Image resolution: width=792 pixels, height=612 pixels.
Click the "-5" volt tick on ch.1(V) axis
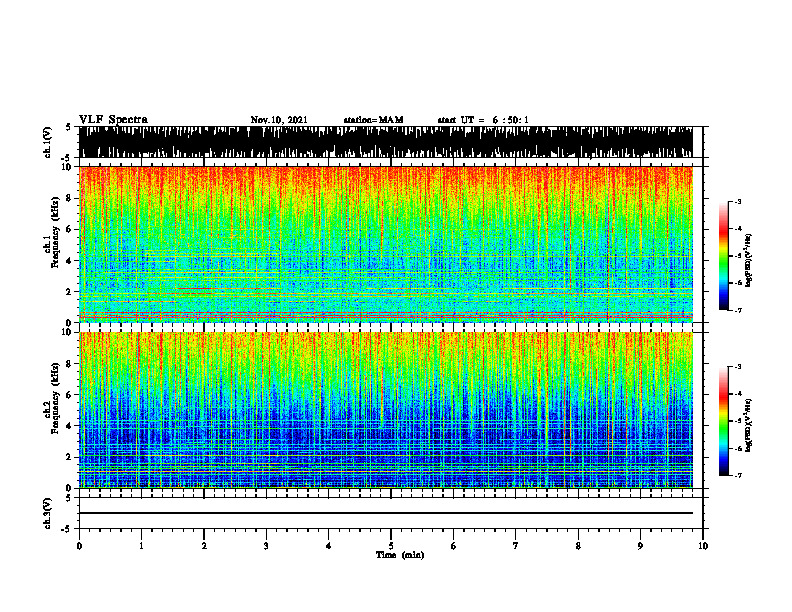67,158
